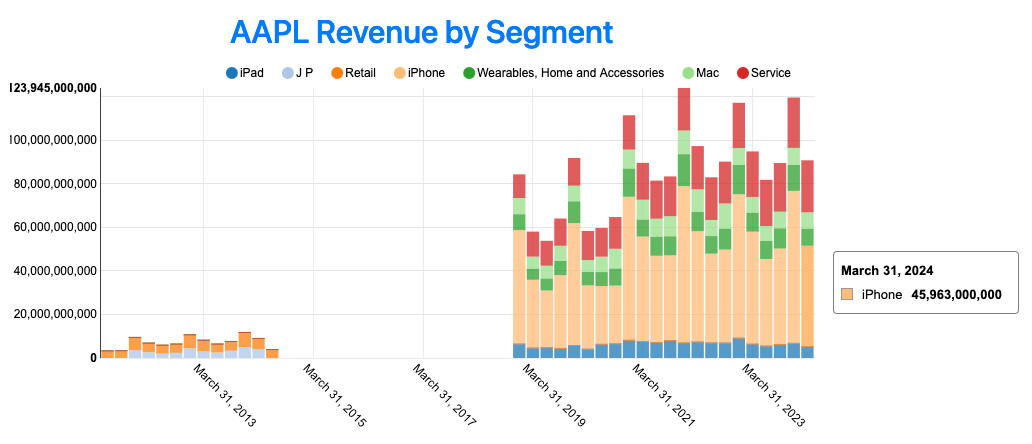Toggle Wearables, Home and Accessories legend item
Screen dimensions: 1032x444
563,73
